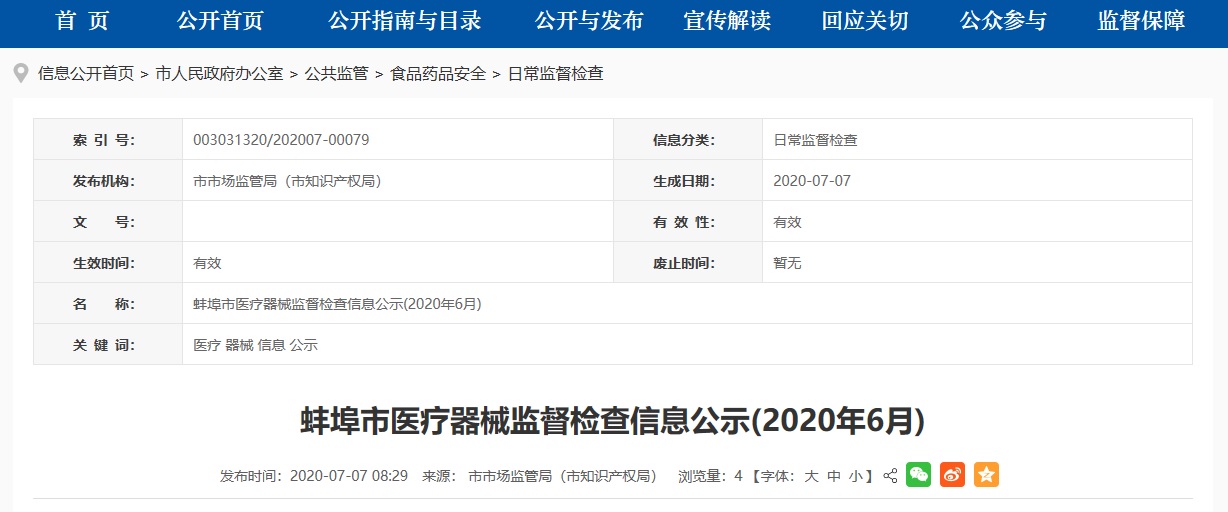Open the 回应关切 nav item
Image resolution: width=1228 pixels, height=512 pixels.
865,21
